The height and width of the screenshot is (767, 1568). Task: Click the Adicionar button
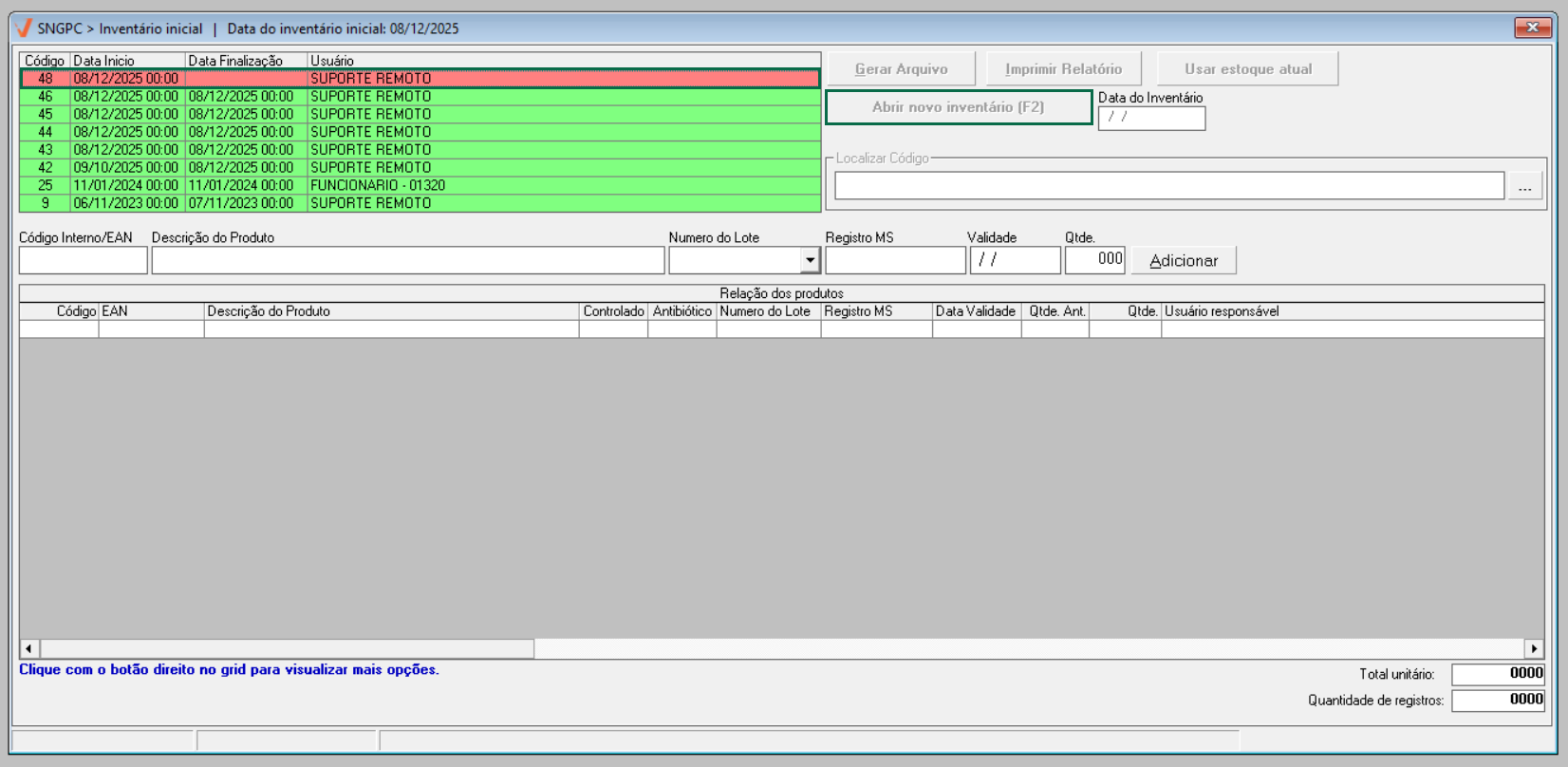click(x=1183, y=261)
